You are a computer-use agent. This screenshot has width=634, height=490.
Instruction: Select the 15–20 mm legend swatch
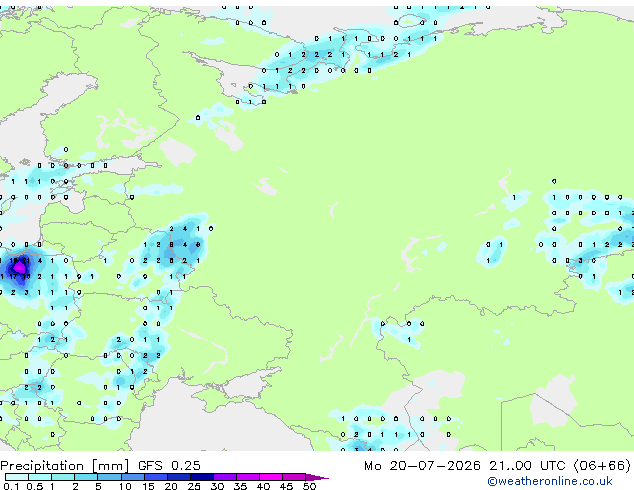coord(155,477)
